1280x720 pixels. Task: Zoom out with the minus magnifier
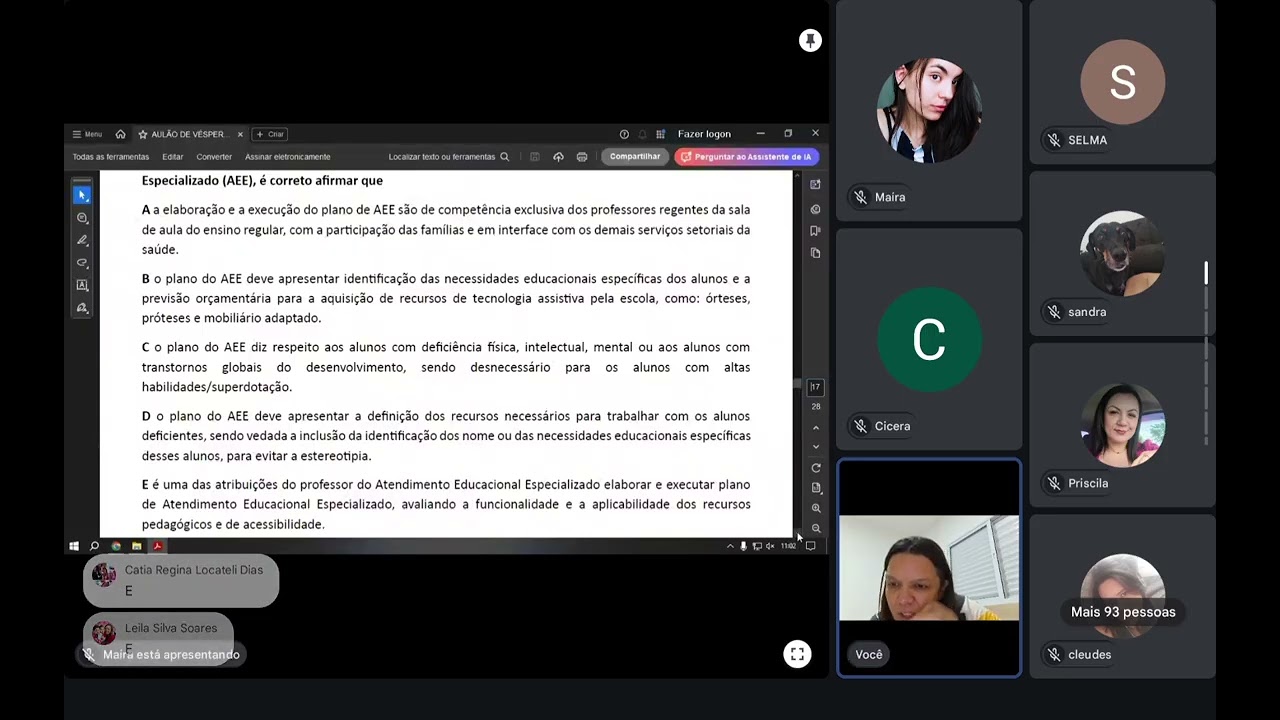[x=816, y=528]
